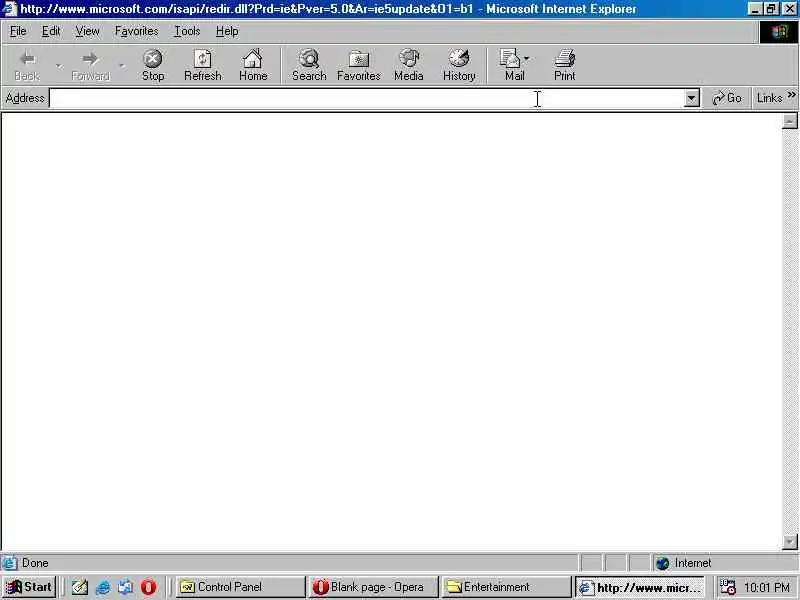Open the Favorites menu in menu bar
The height and width of the screenshot is (600, 800).
(x=136, y=31)
